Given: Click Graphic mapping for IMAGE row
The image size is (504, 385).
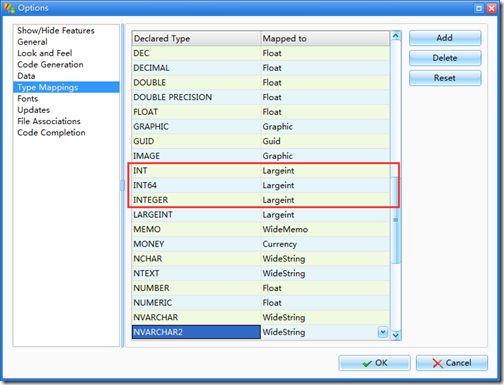Looking at the screenshot, I should [325, 156].
